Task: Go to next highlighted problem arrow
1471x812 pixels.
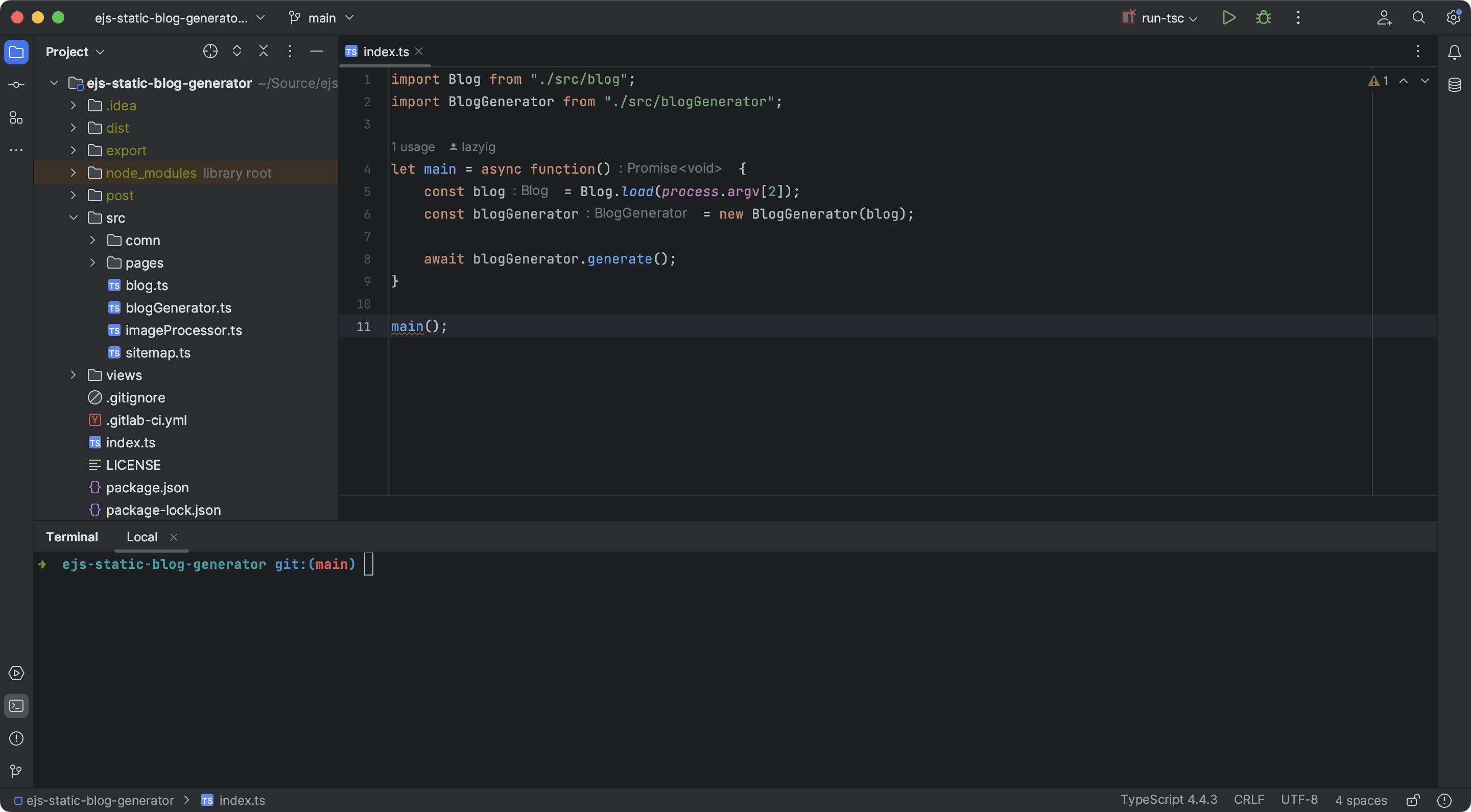Action: coord(1425,81)
